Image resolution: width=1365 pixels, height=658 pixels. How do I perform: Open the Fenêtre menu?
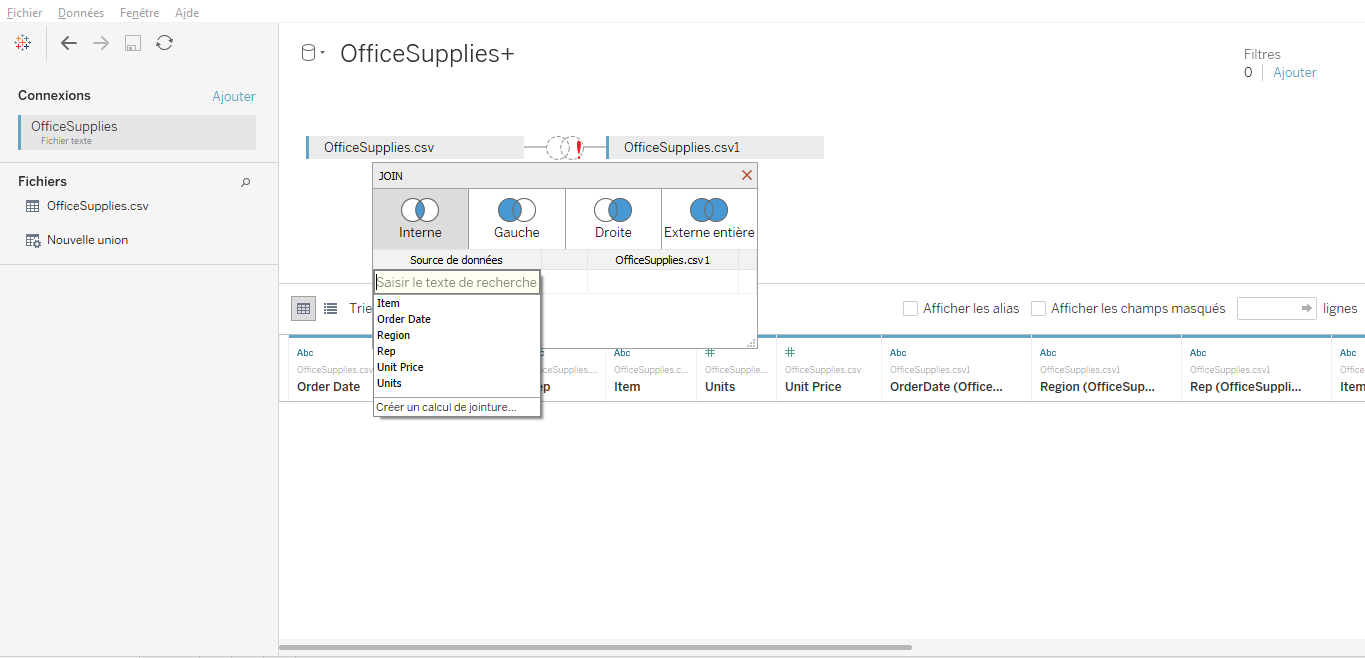pos(139,12)
